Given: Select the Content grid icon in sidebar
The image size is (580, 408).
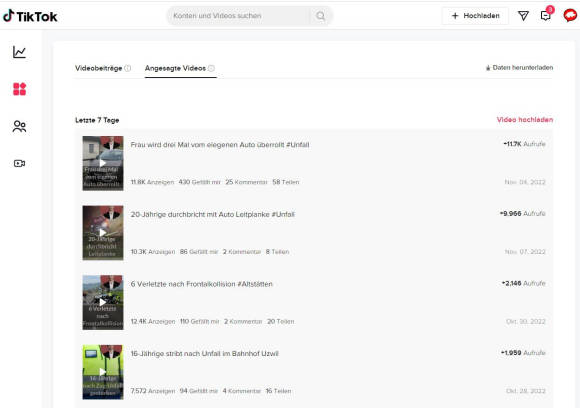Looking at the screenshot, I should pos(19,89).
